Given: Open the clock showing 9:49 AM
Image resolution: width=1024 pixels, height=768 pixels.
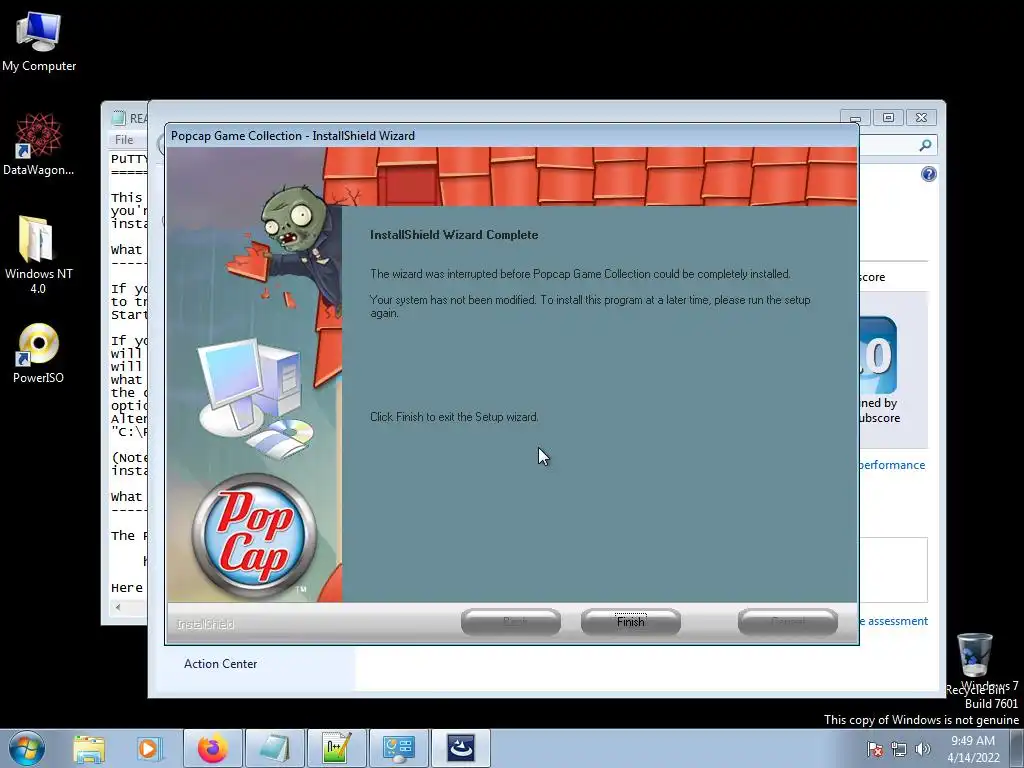Looking at the screenshot, I should pyautogui.click(x=973, y=749).
